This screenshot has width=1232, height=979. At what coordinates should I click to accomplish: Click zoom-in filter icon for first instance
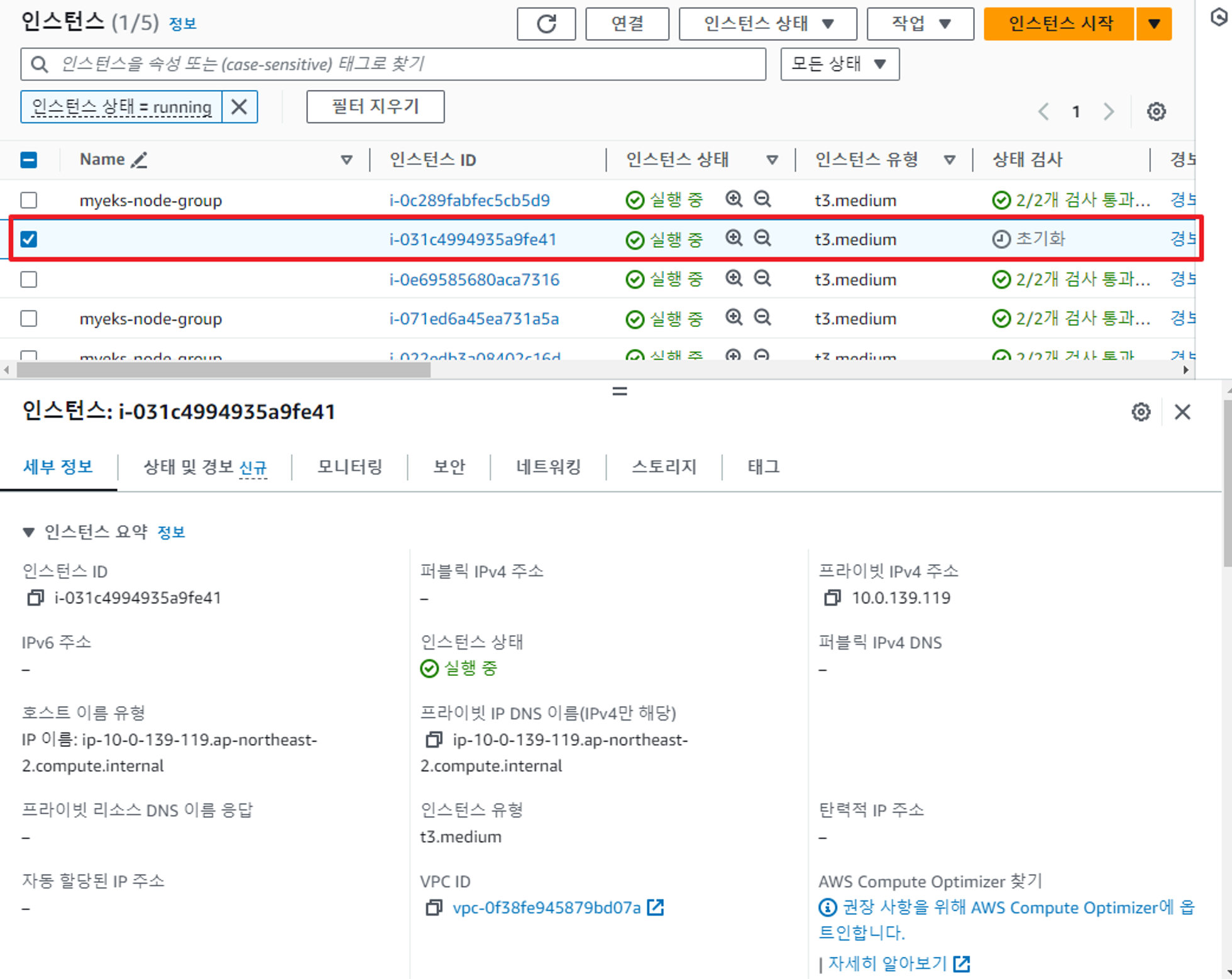click(x=734, y=199)
